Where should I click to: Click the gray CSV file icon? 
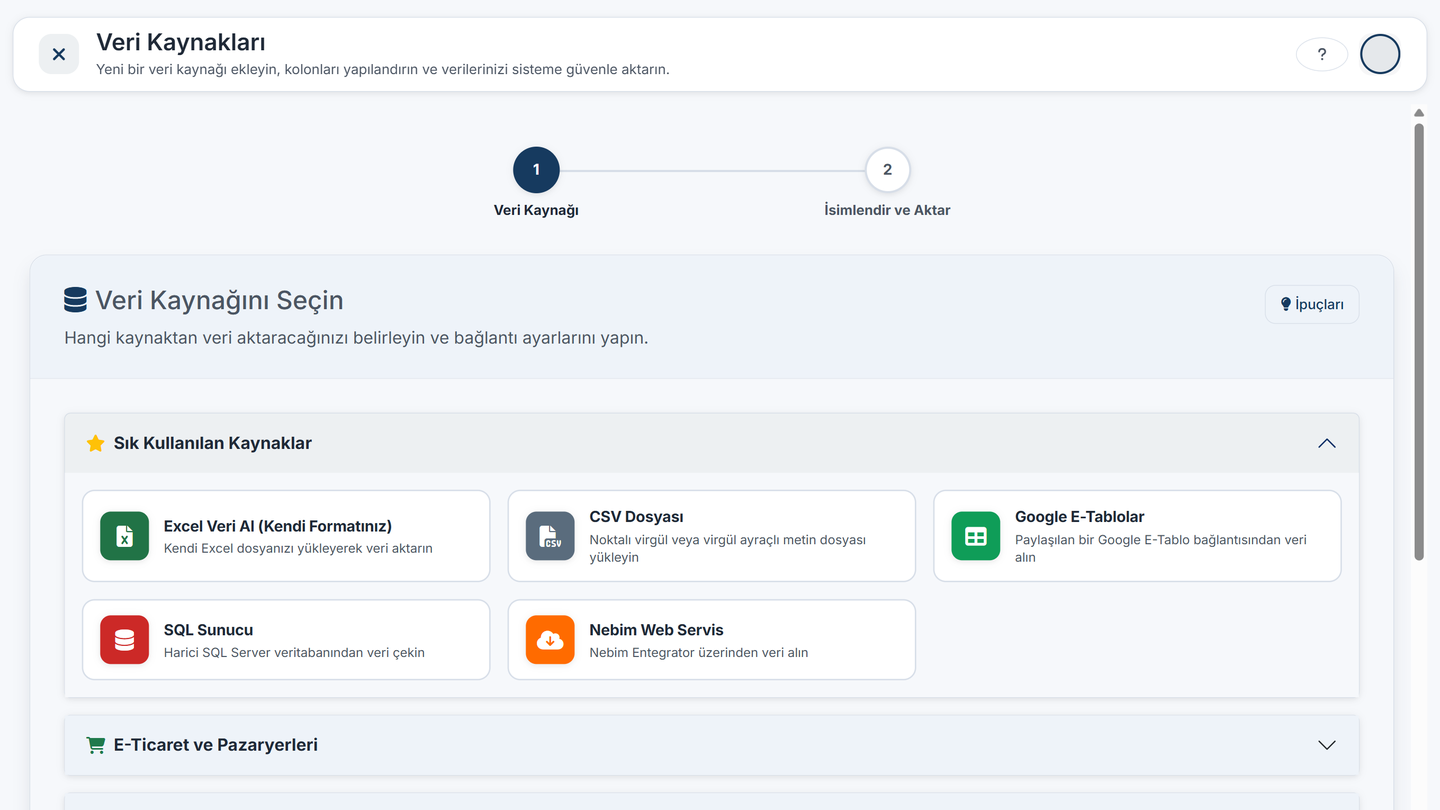point(550,536)
